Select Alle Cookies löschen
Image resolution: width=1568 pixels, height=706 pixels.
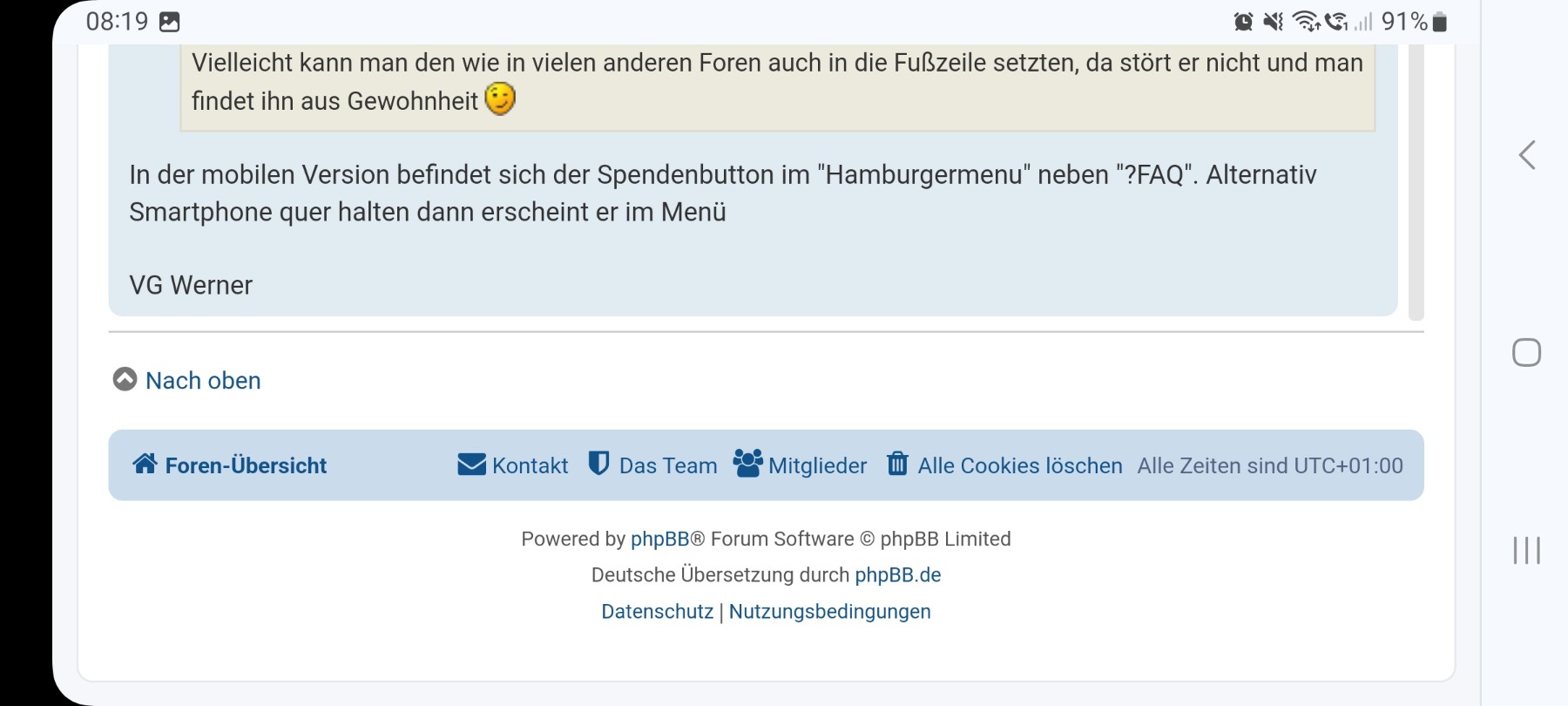click(x=1019, y=466)
